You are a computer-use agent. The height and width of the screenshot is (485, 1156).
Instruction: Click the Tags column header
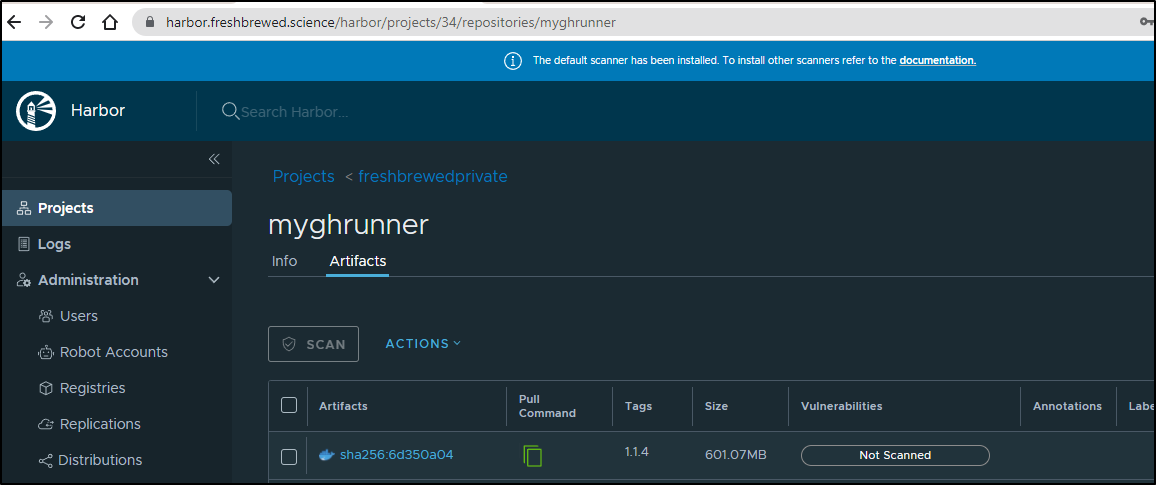click(638, 406)
